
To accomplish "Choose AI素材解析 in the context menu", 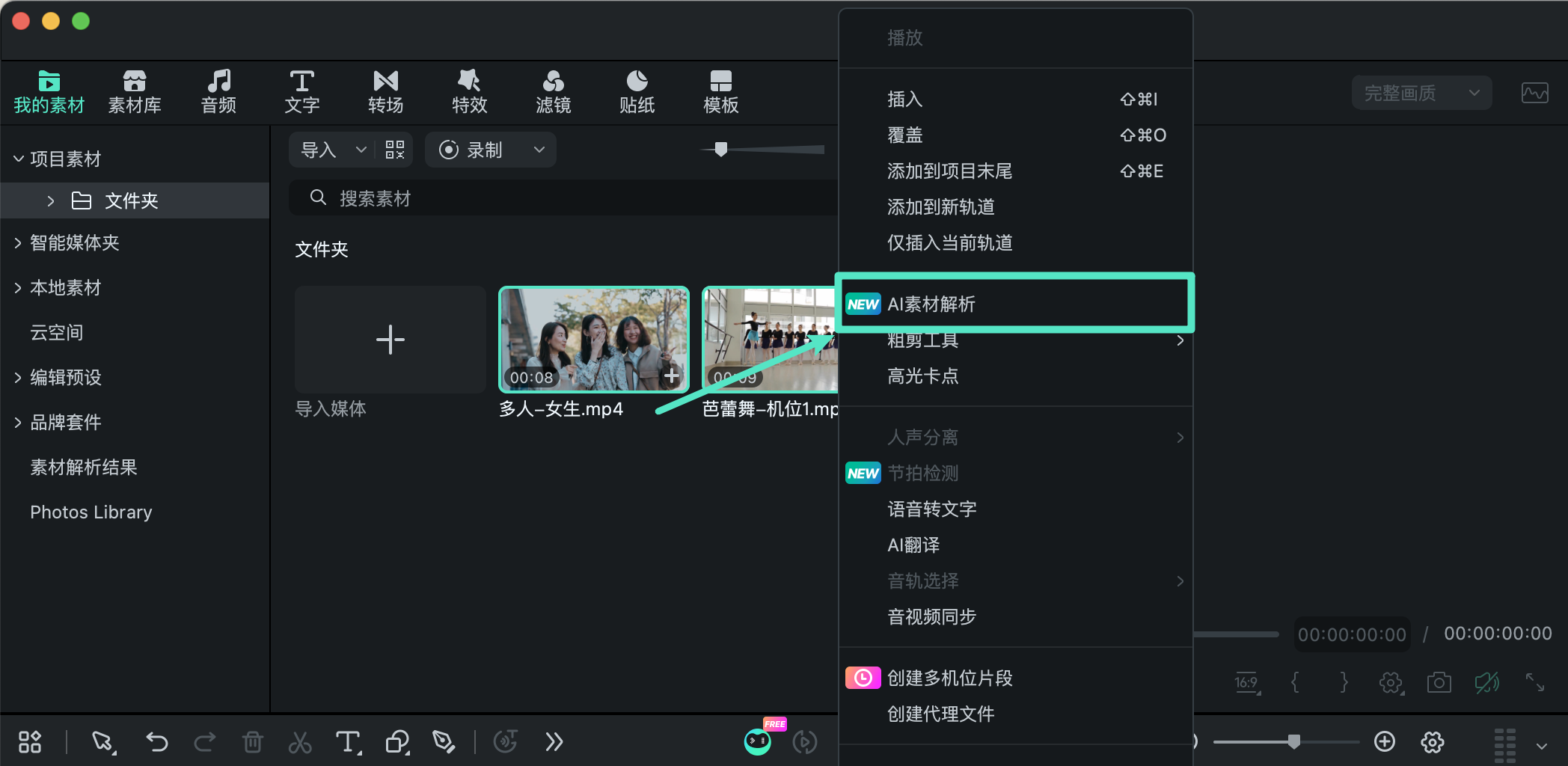I will 1014,304.
